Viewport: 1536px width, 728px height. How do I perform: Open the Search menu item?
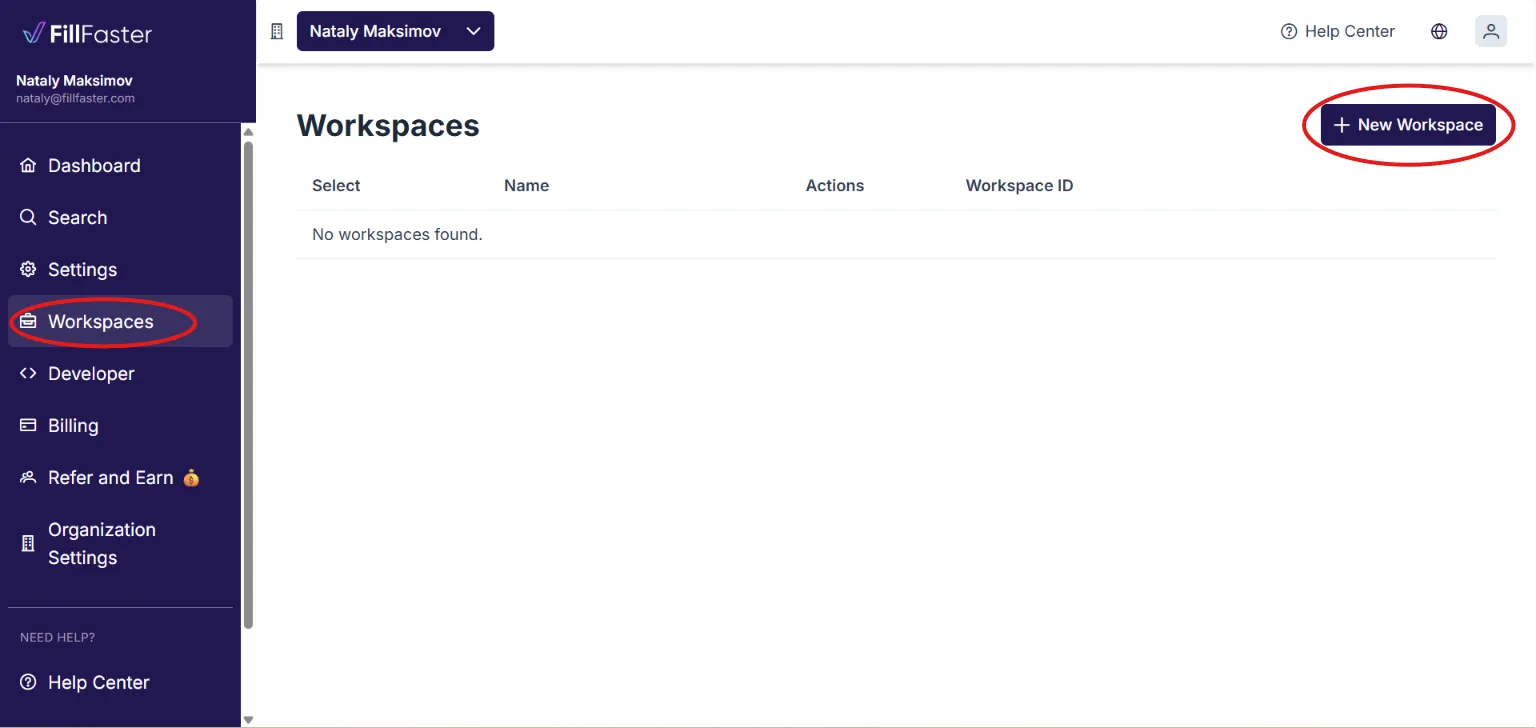point(120,218)
